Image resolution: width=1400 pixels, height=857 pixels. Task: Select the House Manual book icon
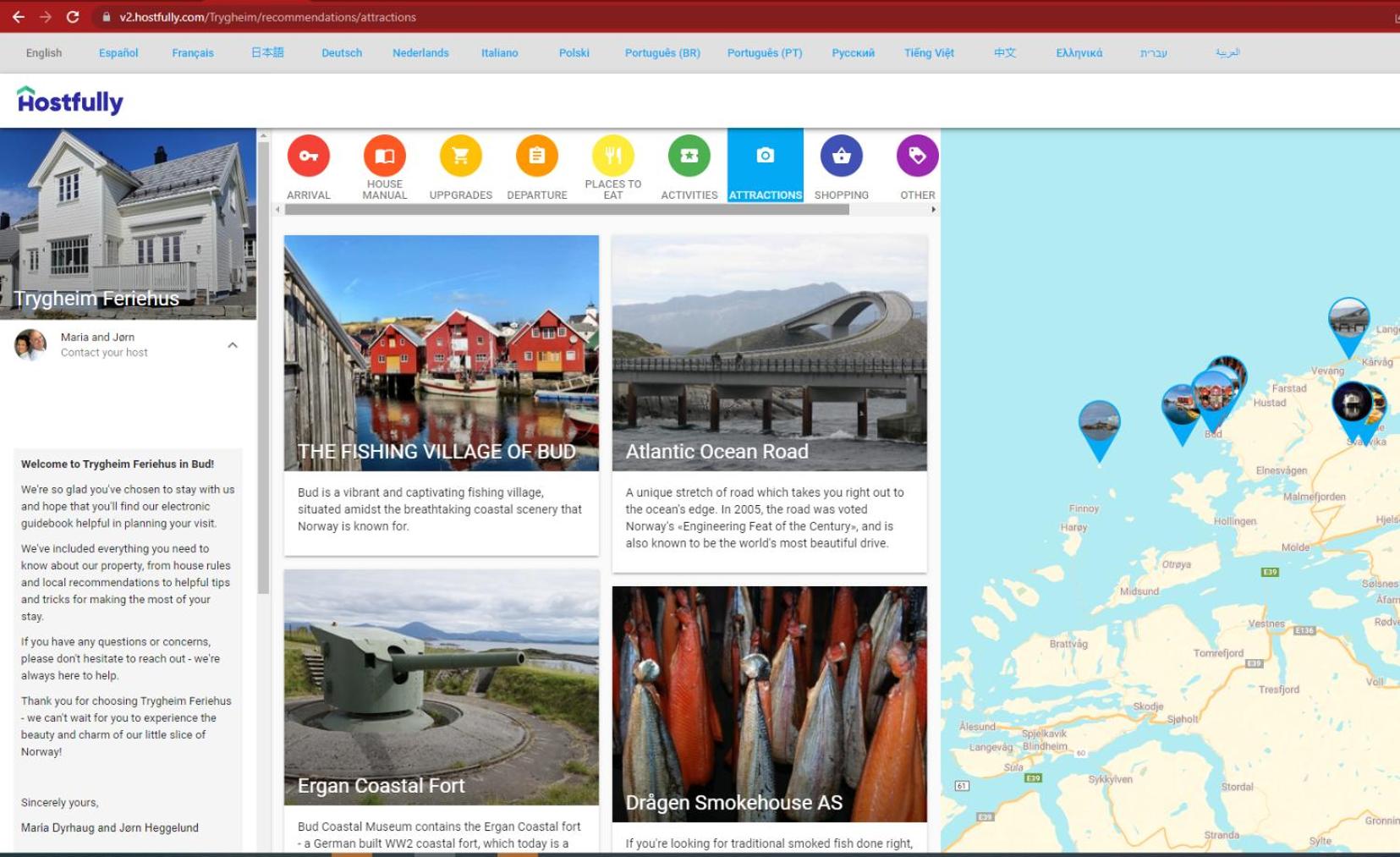(x=385, y=157)
